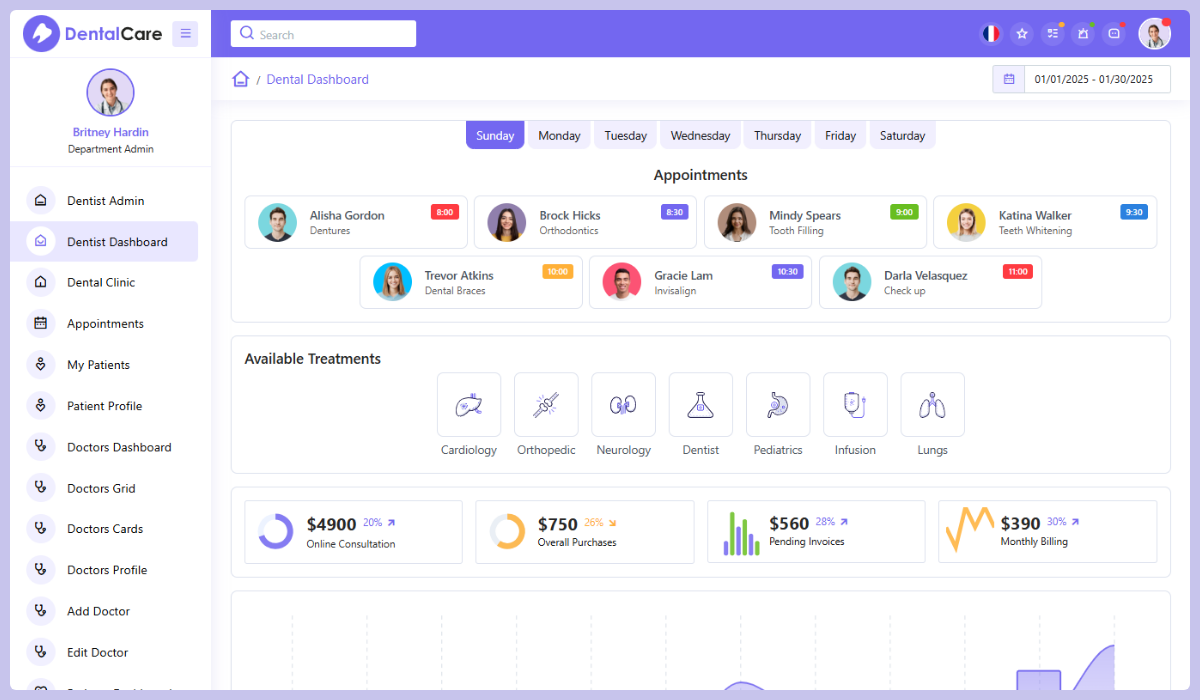Select the French language flag

[x=991, y=33]
